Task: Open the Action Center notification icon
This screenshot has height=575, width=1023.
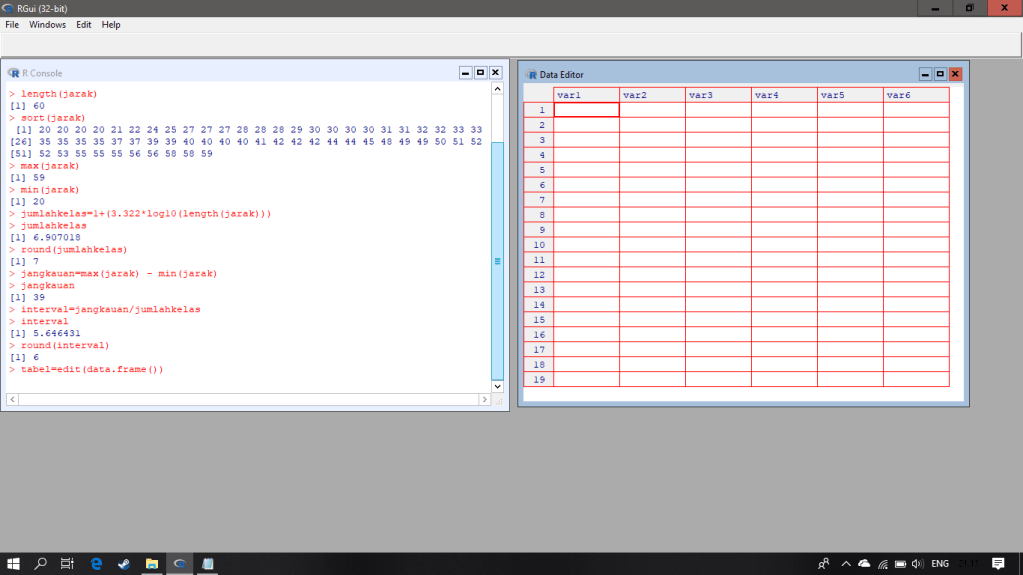Action: click(x=996, y=564)
